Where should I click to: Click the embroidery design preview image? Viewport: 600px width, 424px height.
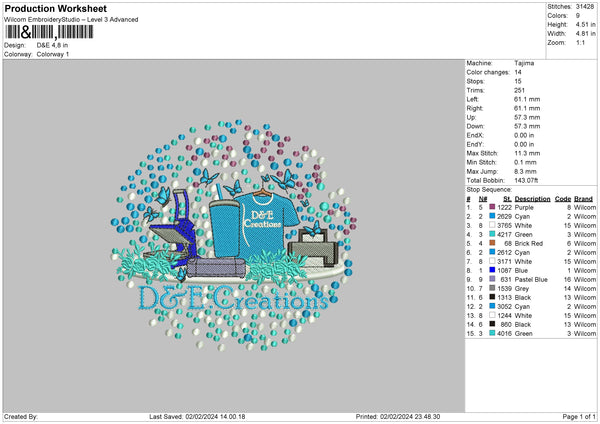[234, 235]
